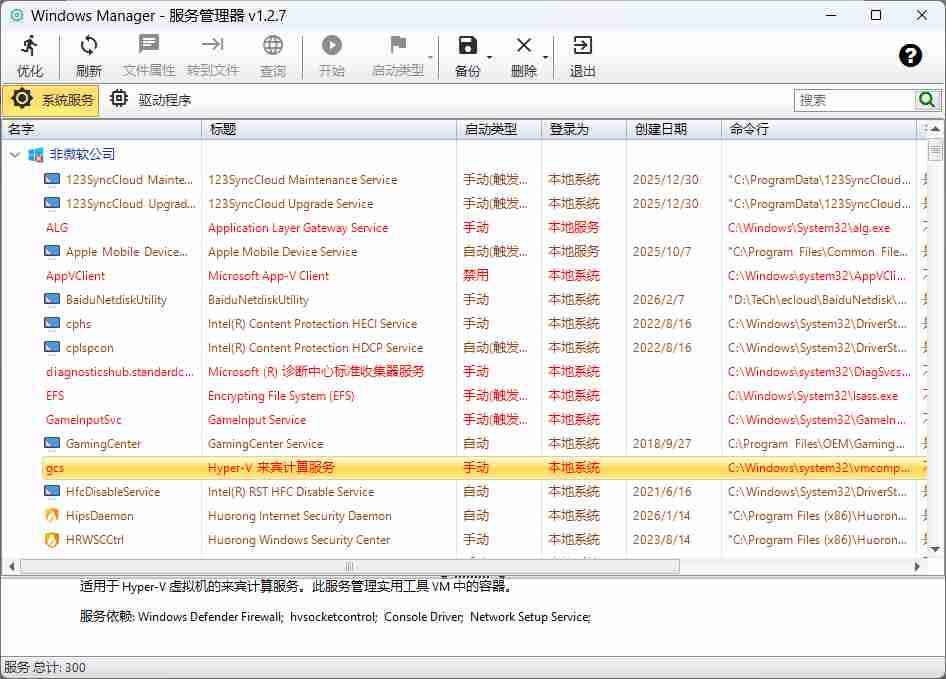Open the dropdown arrow next to 备份
Screen dimensions: 946x679
pos(489,58)
